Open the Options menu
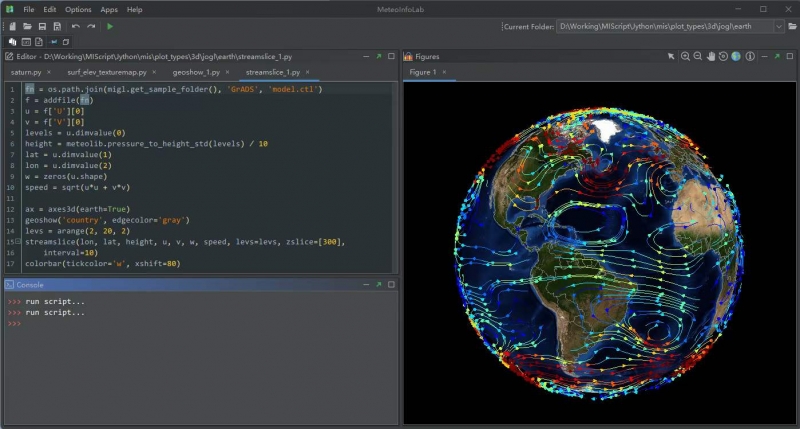Viewport: 800px width, 429px height. tap(78, 9)
